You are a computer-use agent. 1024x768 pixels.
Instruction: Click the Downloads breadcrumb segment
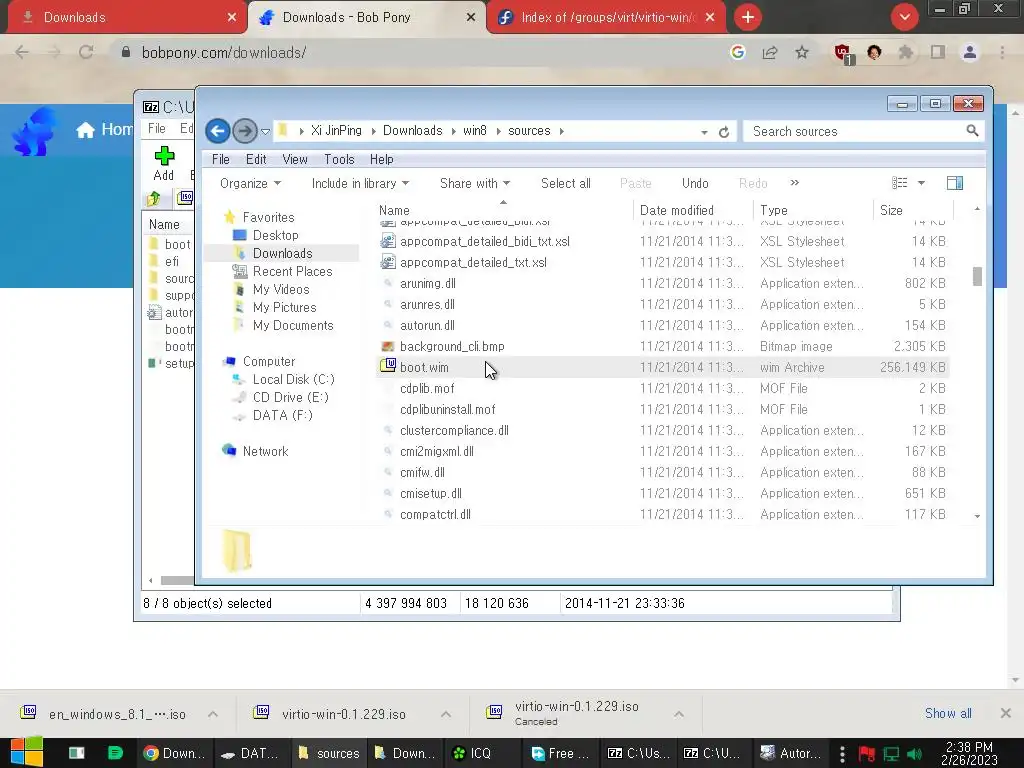[412, 131]
